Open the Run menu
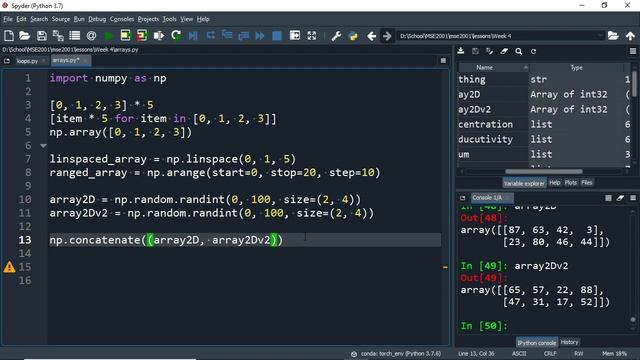The height and width of the screenshot is (360, 640). 79,19
